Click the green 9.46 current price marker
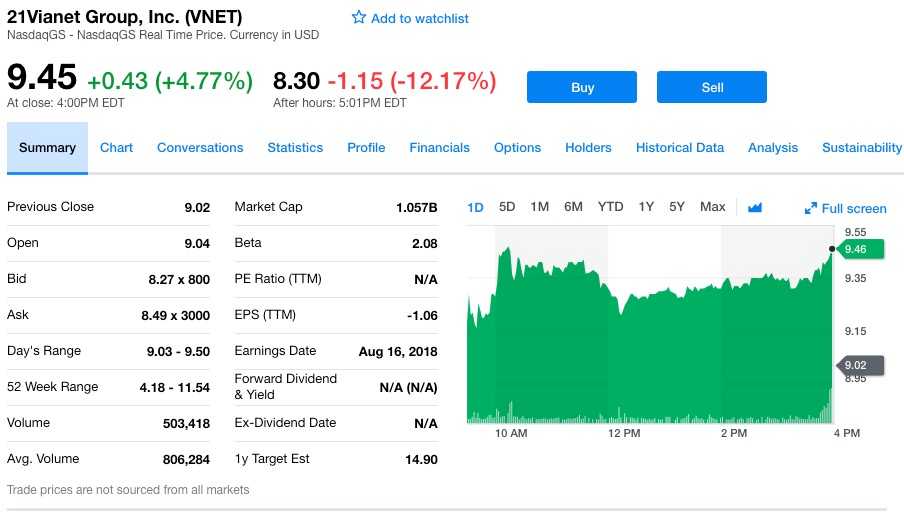 point(859,249)
